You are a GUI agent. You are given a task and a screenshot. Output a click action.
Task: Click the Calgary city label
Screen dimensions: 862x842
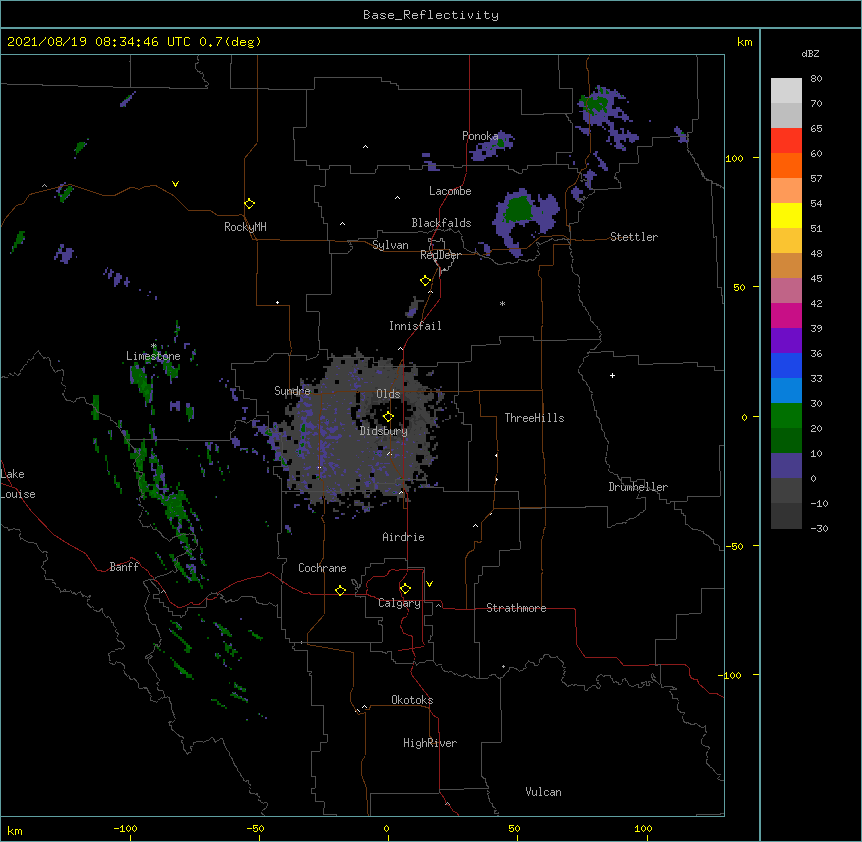click(x=399, y=603)
